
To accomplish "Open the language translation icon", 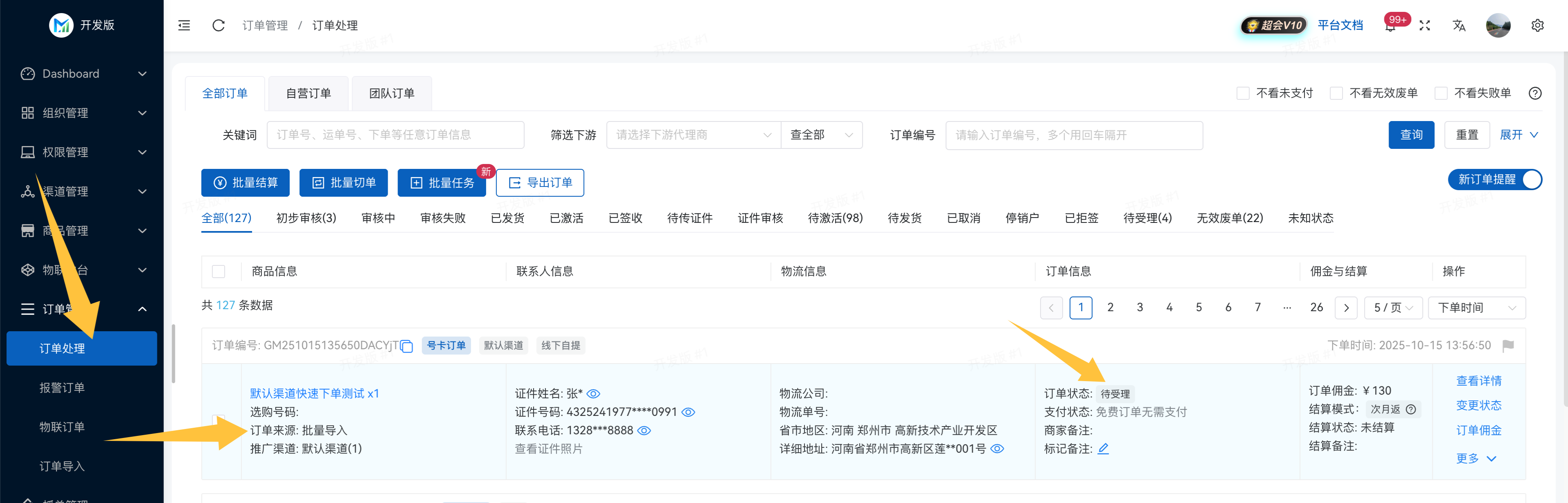I will (1459, 26).
